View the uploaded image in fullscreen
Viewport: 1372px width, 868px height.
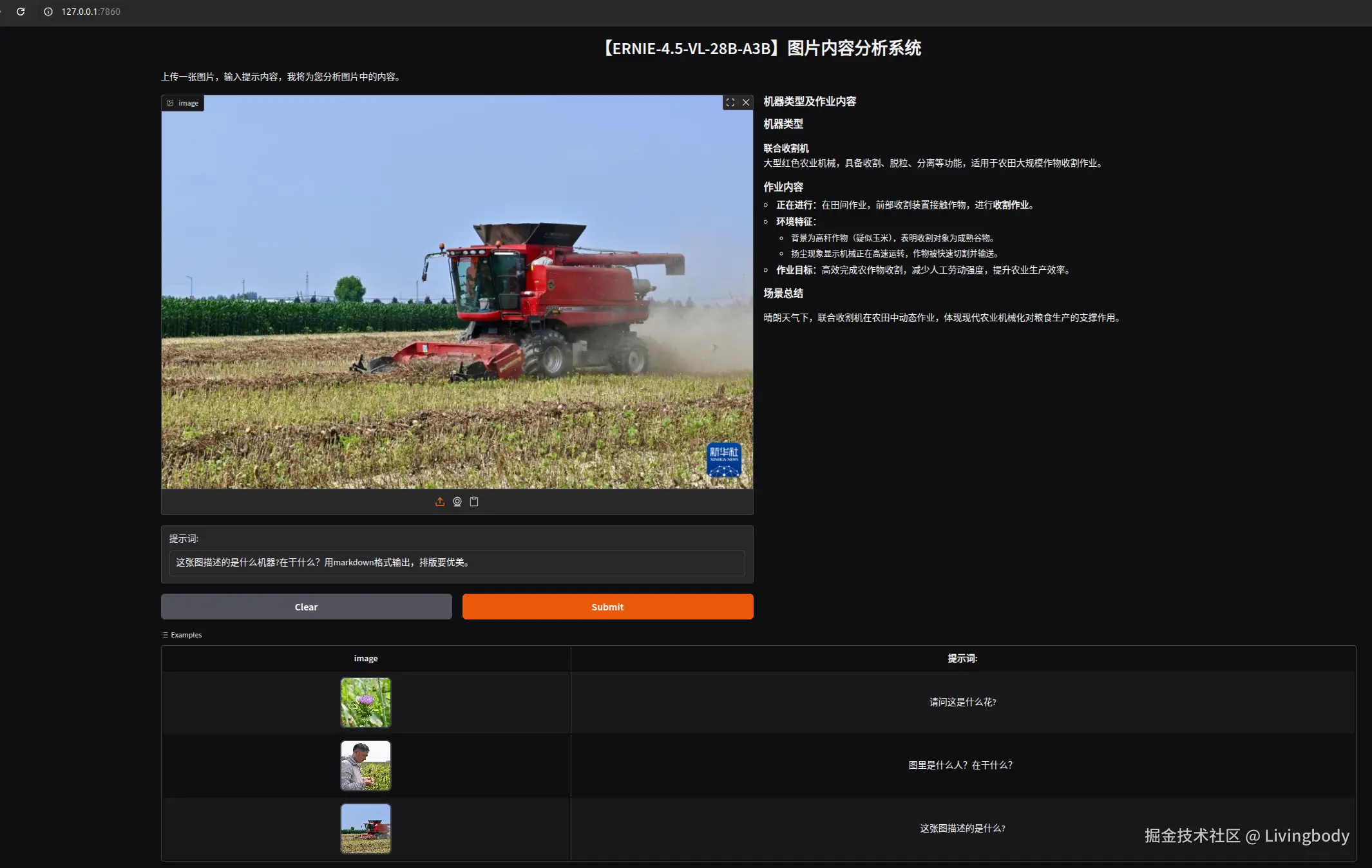[730, 102]
